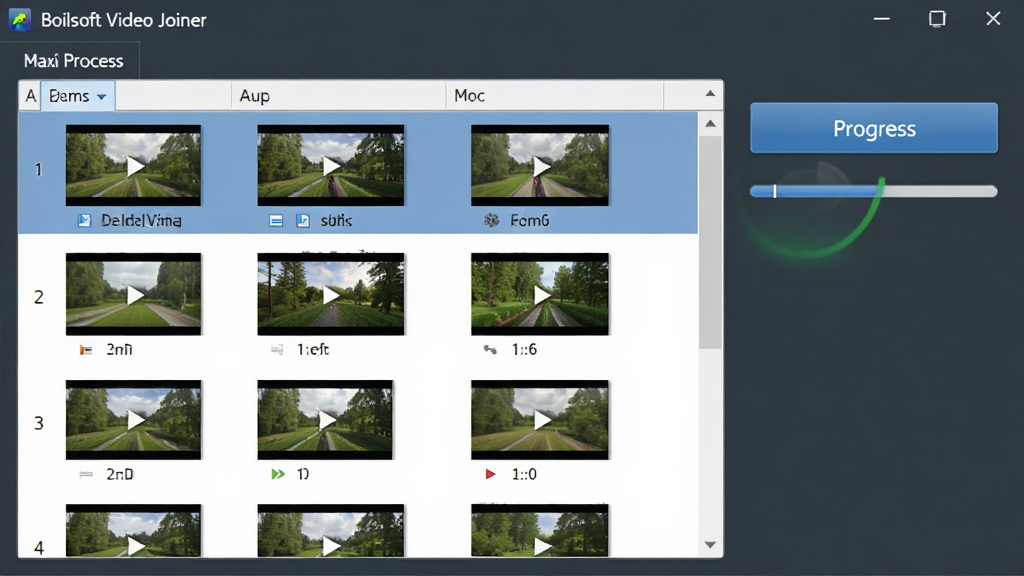Click the scroll-down arrow of the list scrollbar

(x=711, y=545)
